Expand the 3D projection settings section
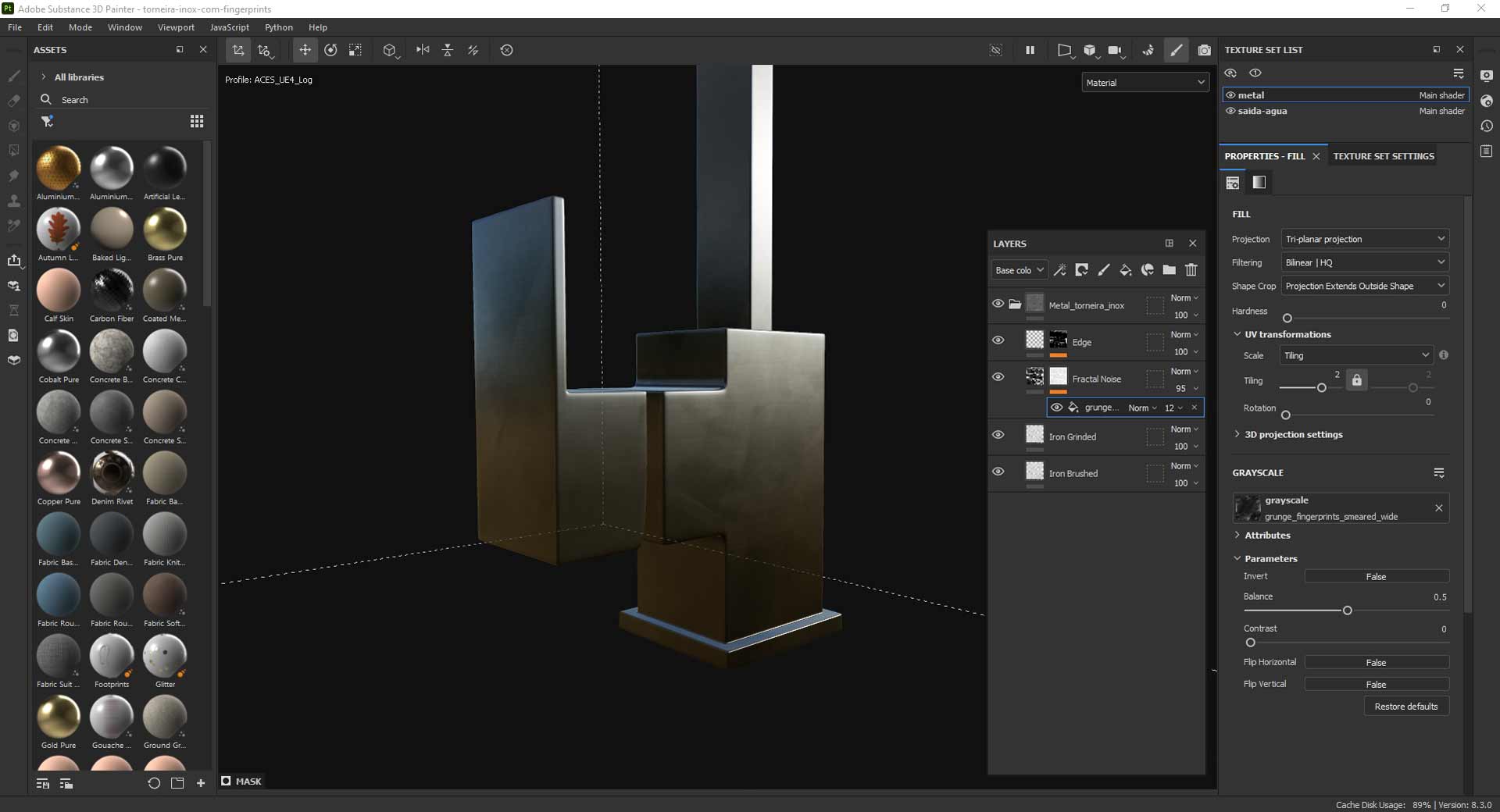Viewport: 1500px width, 812px height. [x=1293, y=434]
